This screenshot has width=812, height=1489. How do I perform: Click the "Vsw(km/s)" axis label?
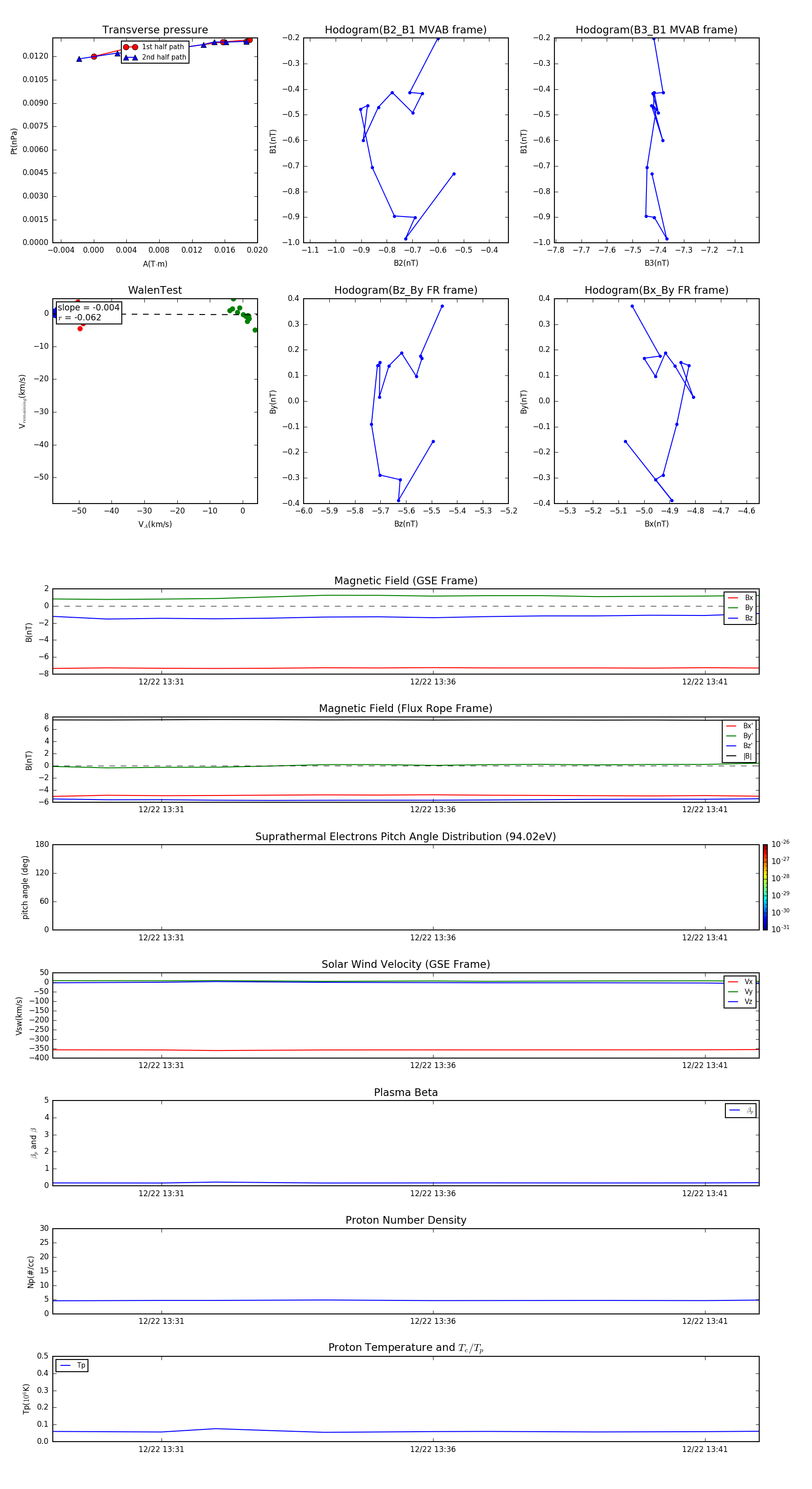[18, 1016]
